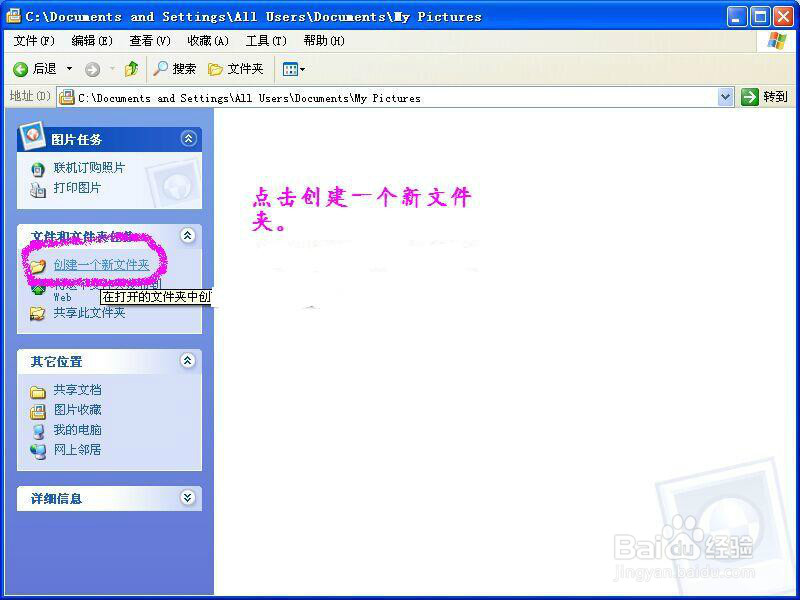Open the 文件(F) menu
Viewport: 800px width, 600px height.
tap(34, 41)
